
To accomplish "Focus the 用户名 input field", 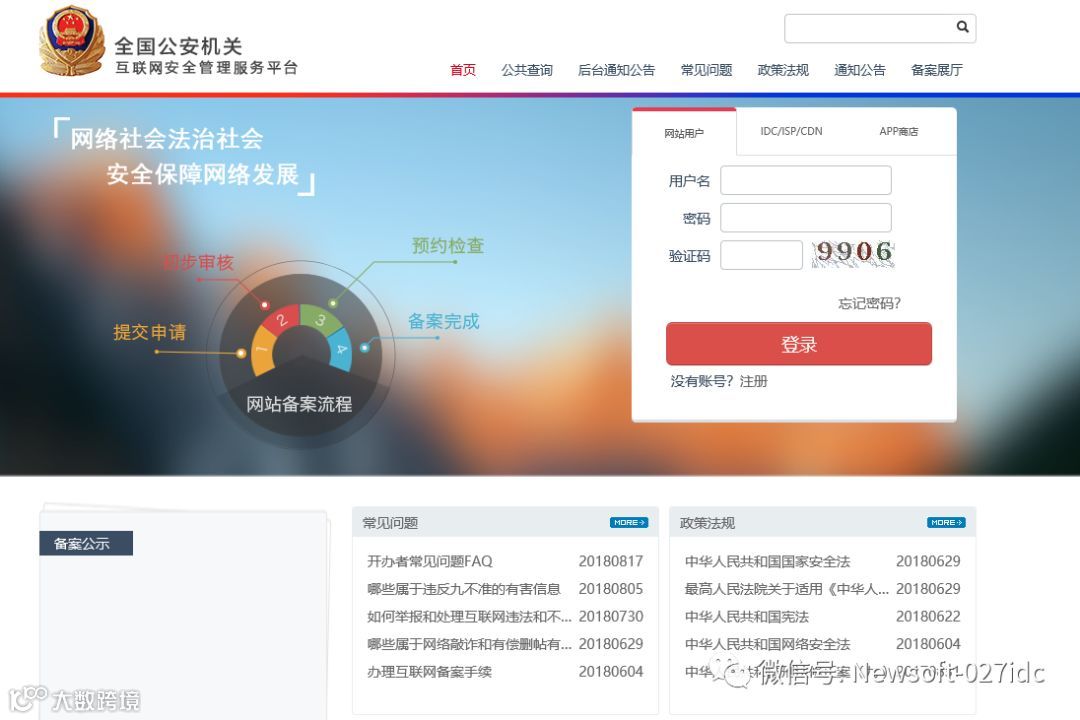I will click(805, 181).
